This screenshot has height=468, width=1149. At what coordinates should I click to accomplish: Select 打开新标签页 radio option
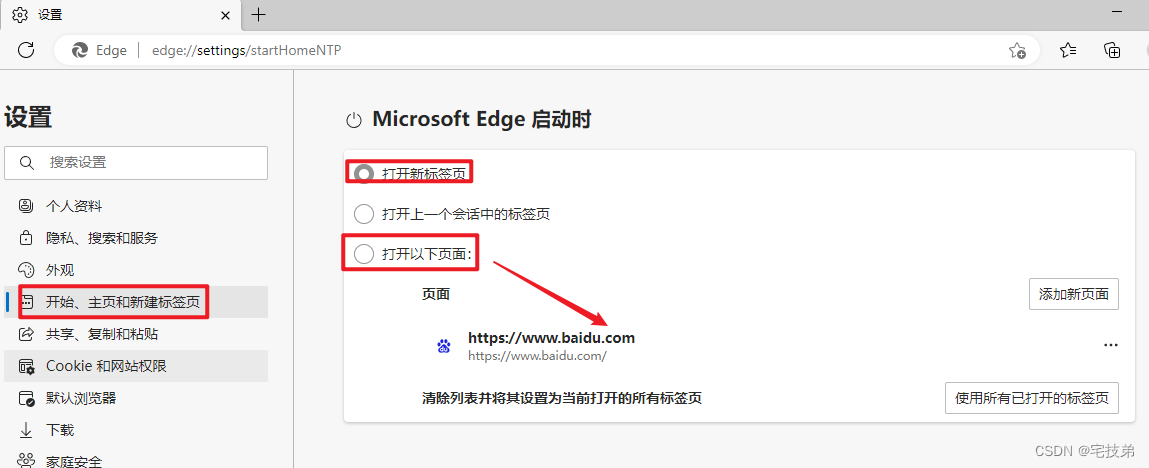363,174
